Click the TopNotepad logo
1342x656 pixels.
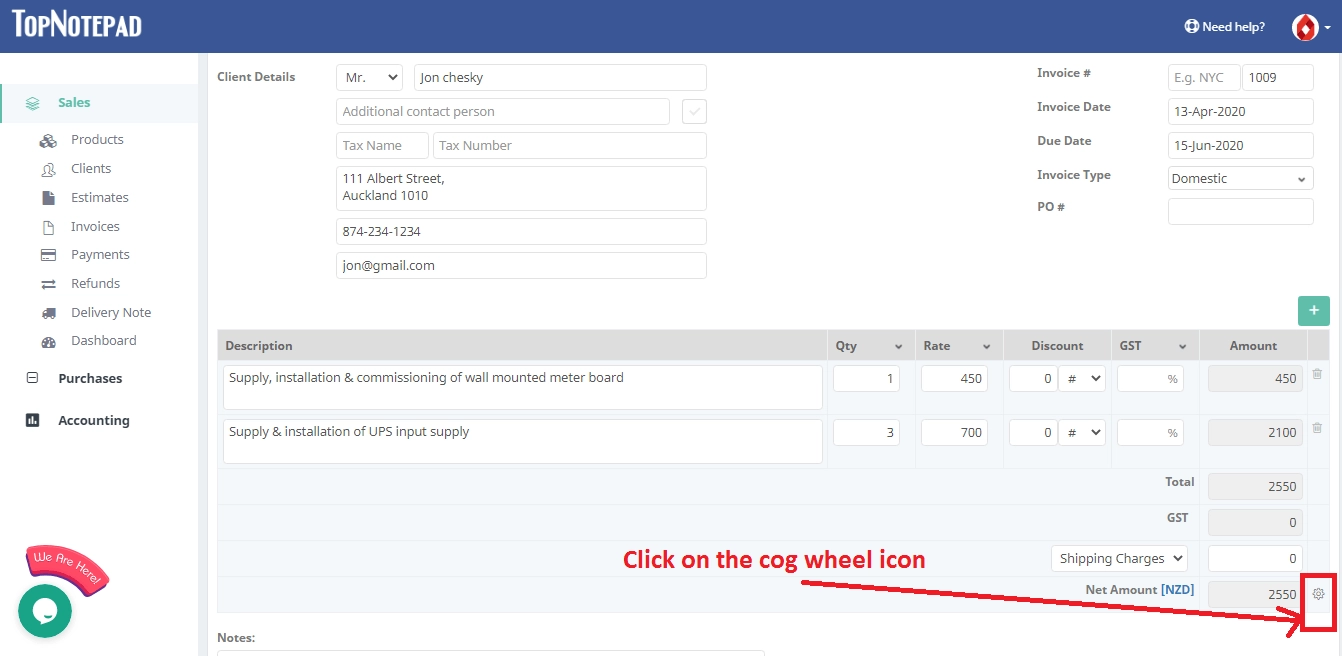point(77,25)
